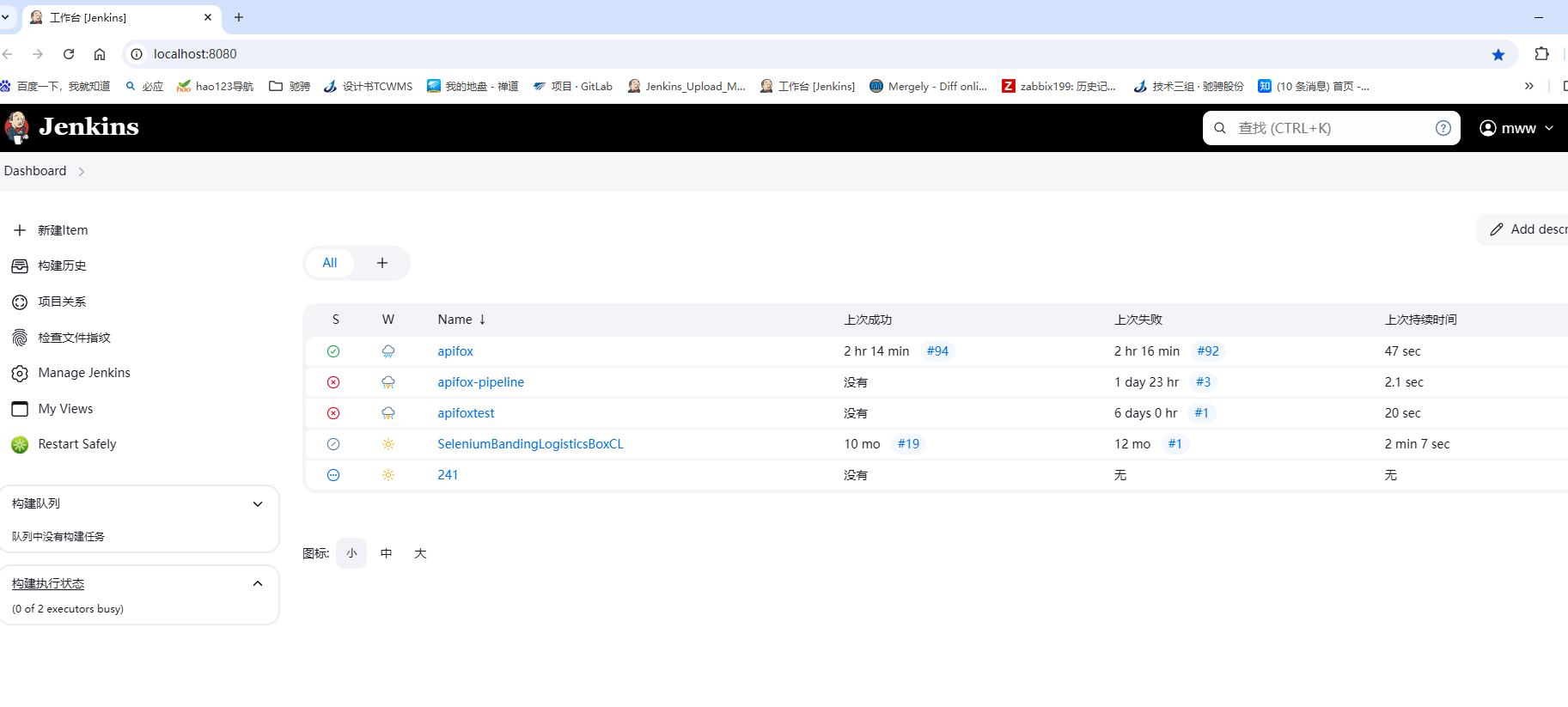Open failed build #92 of apifox
The image size is (1568, 707).
[x=1208, y=351]
